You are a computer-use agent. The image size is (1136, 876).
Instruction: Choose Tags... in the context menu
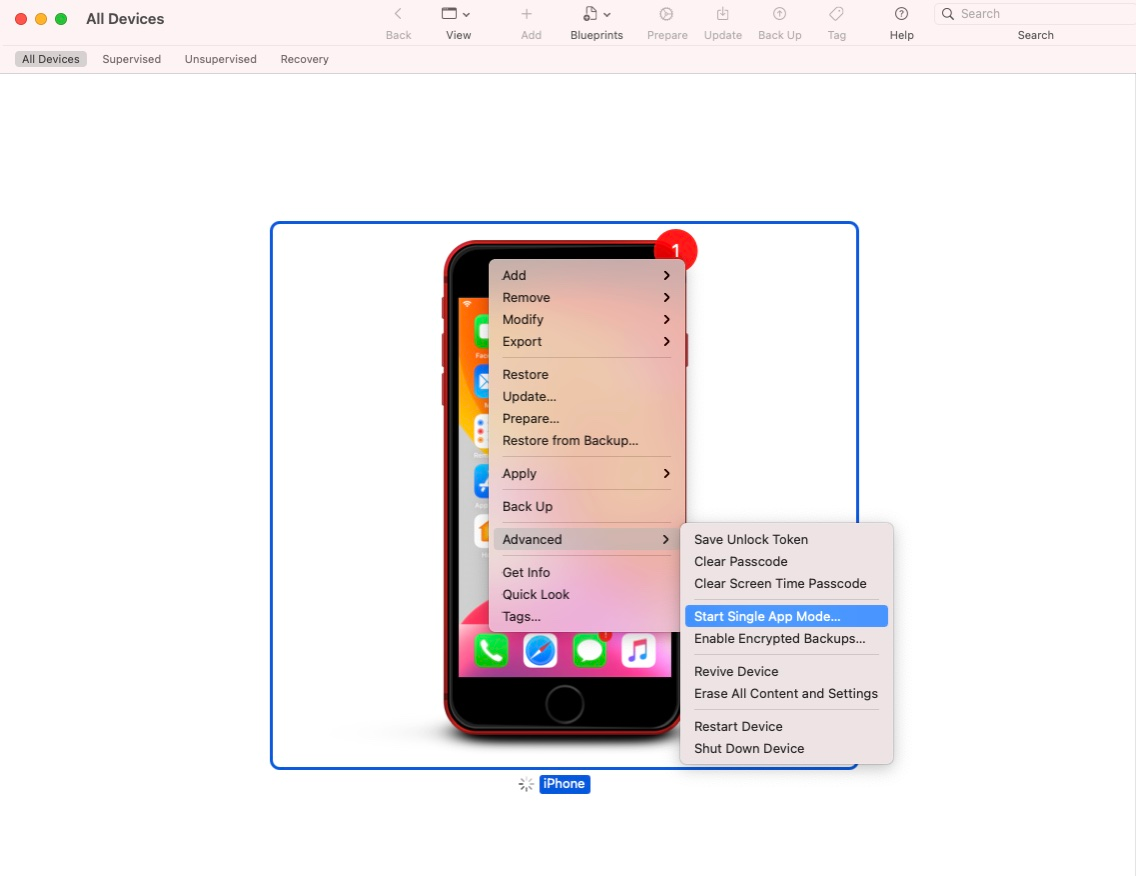tap(587, 617)
